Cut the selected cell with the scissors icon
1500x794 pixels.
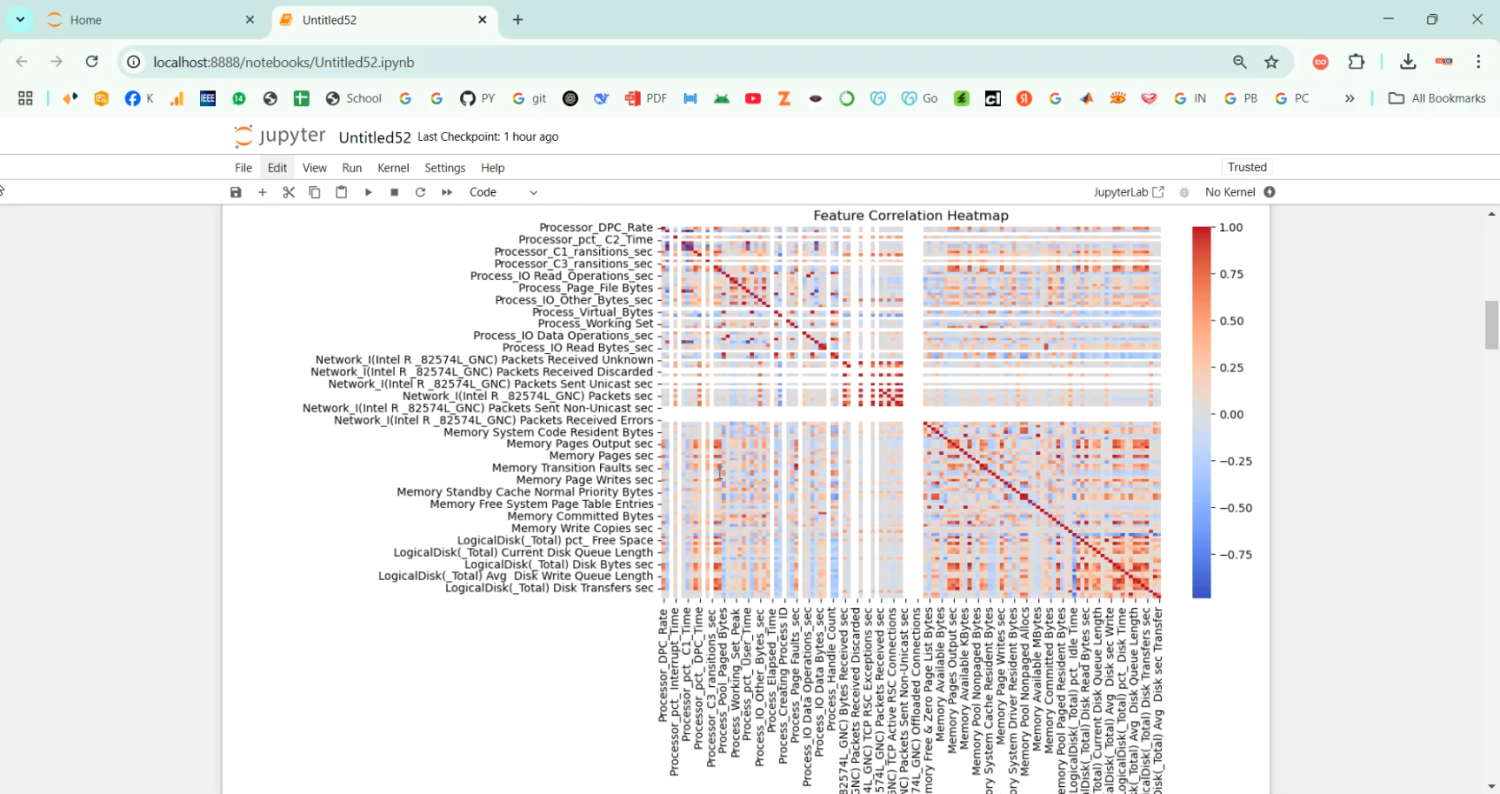(x=288, y=192)
